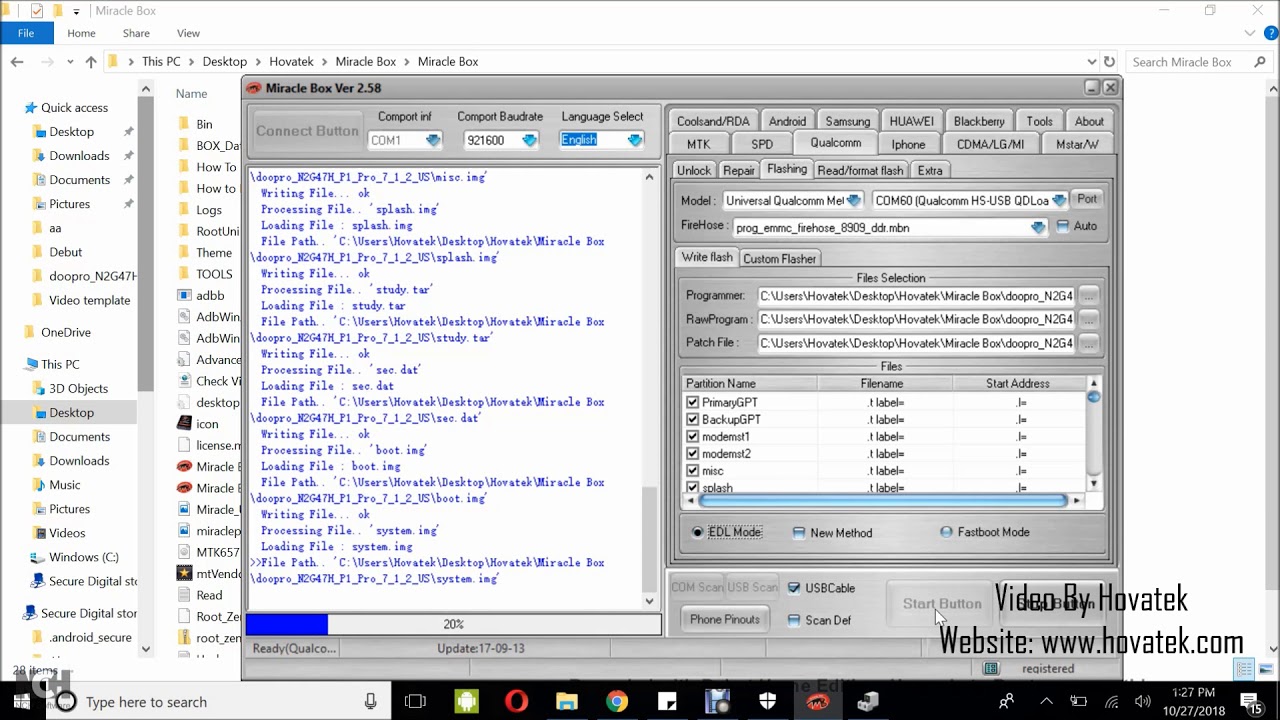
Task: Enable the New Method checkbox
Action: [799, 533]
